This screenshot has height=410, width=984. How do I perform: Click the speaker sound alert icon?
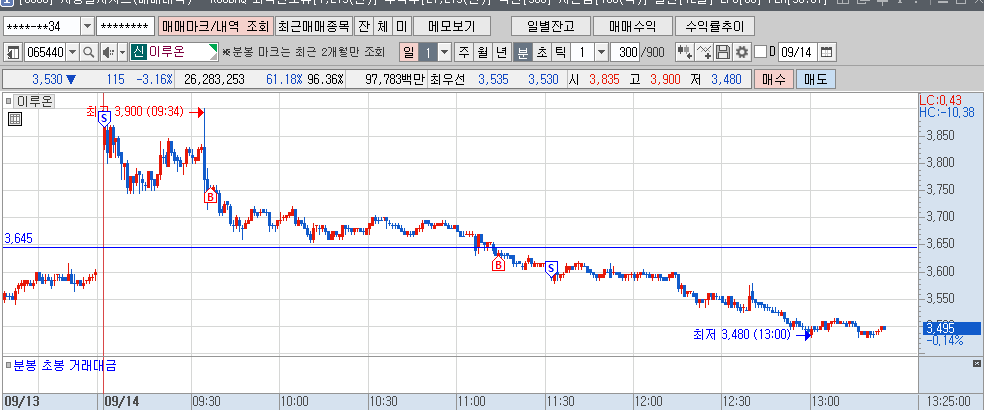point(107,52)
